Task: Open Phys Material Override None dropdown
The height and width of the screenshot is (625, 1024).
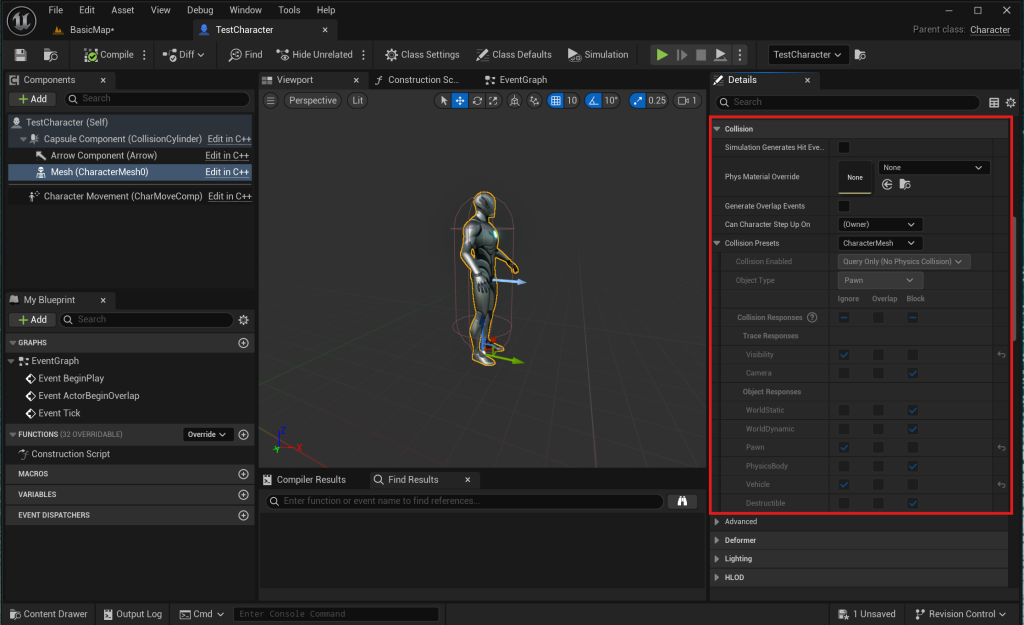Action: coord(933,168)
